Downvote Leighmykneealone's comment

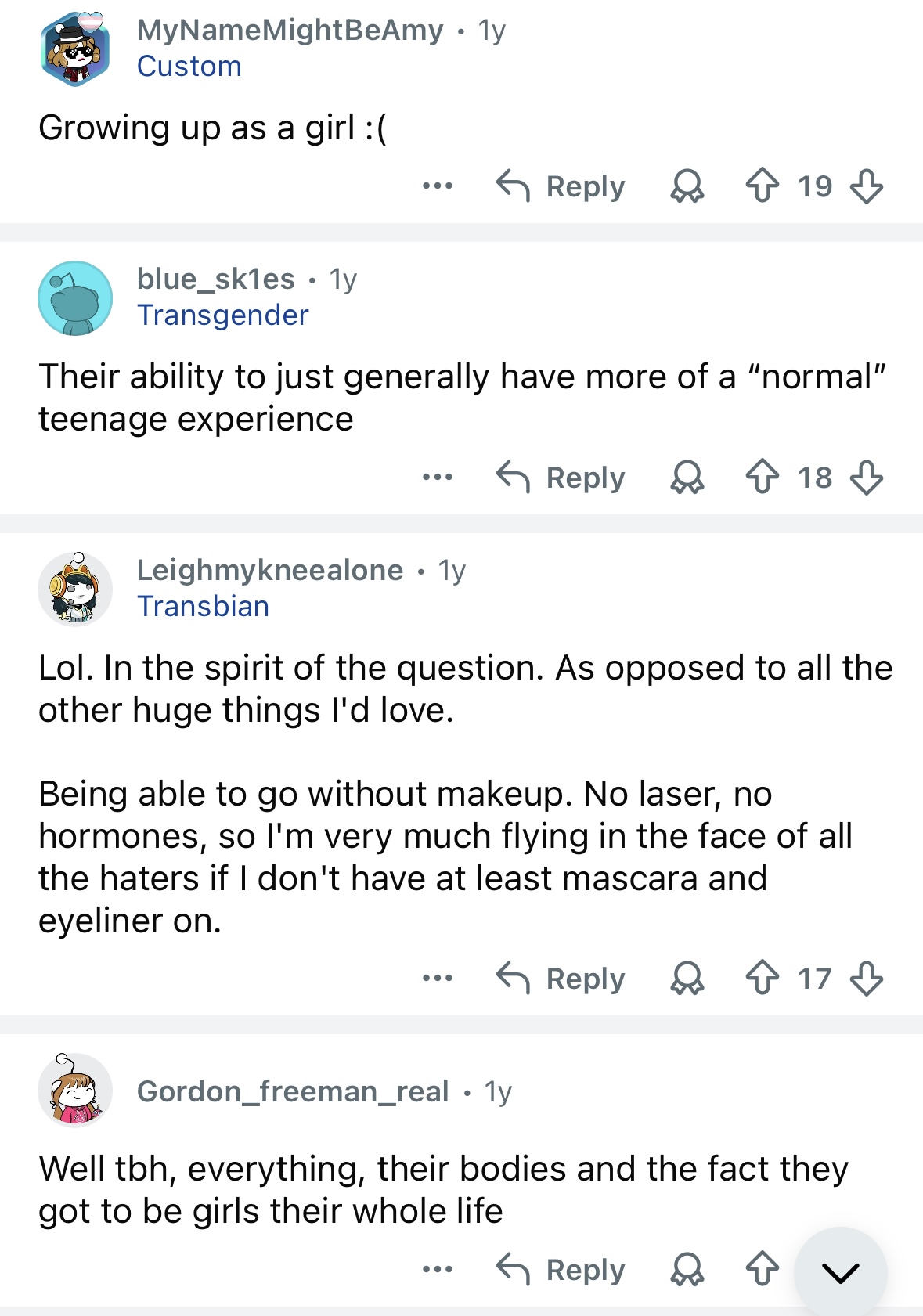[x=867, y=979]
